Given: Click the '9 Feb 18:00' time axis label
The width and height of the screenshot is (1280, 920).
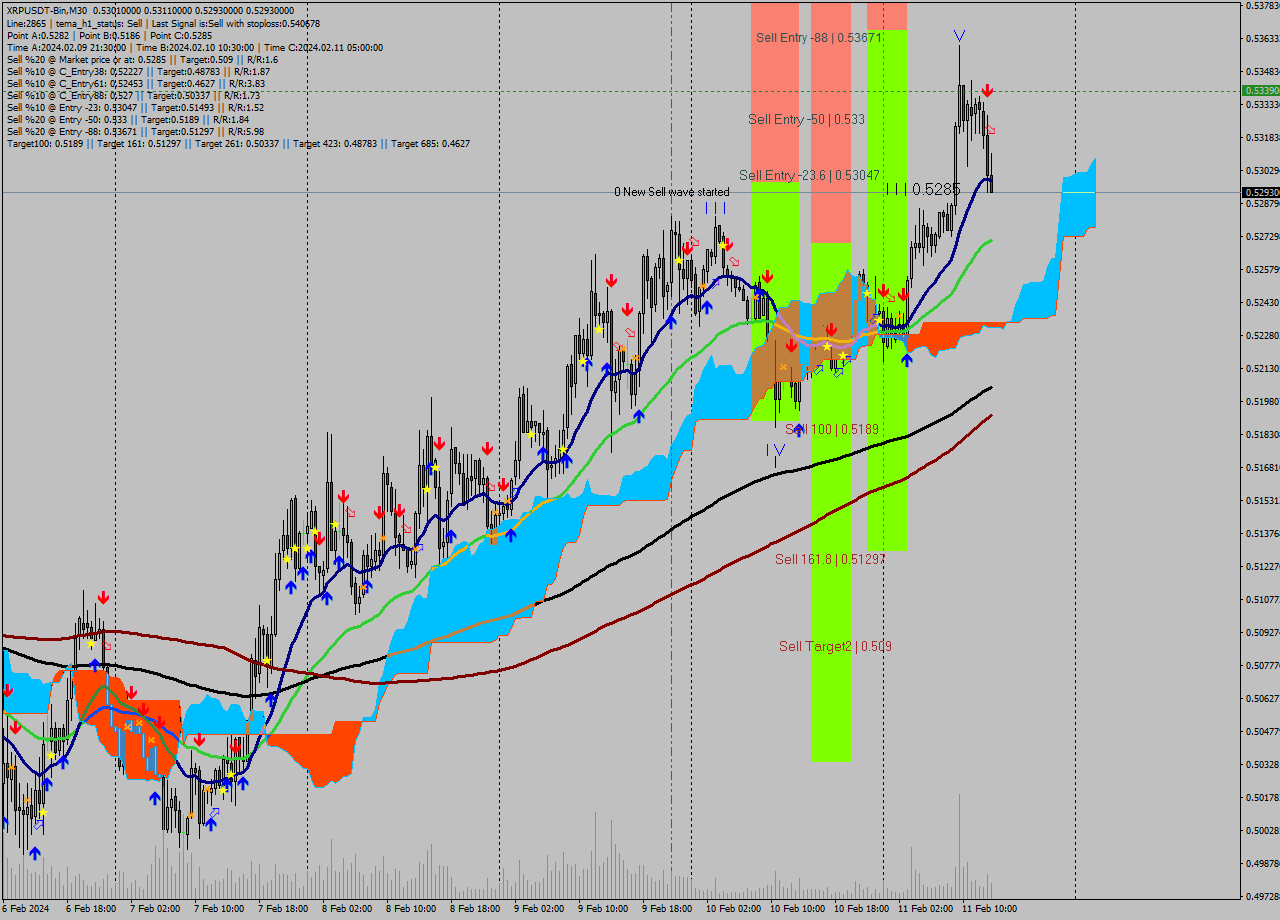Looking at the screenshot, I should [667, 909].
